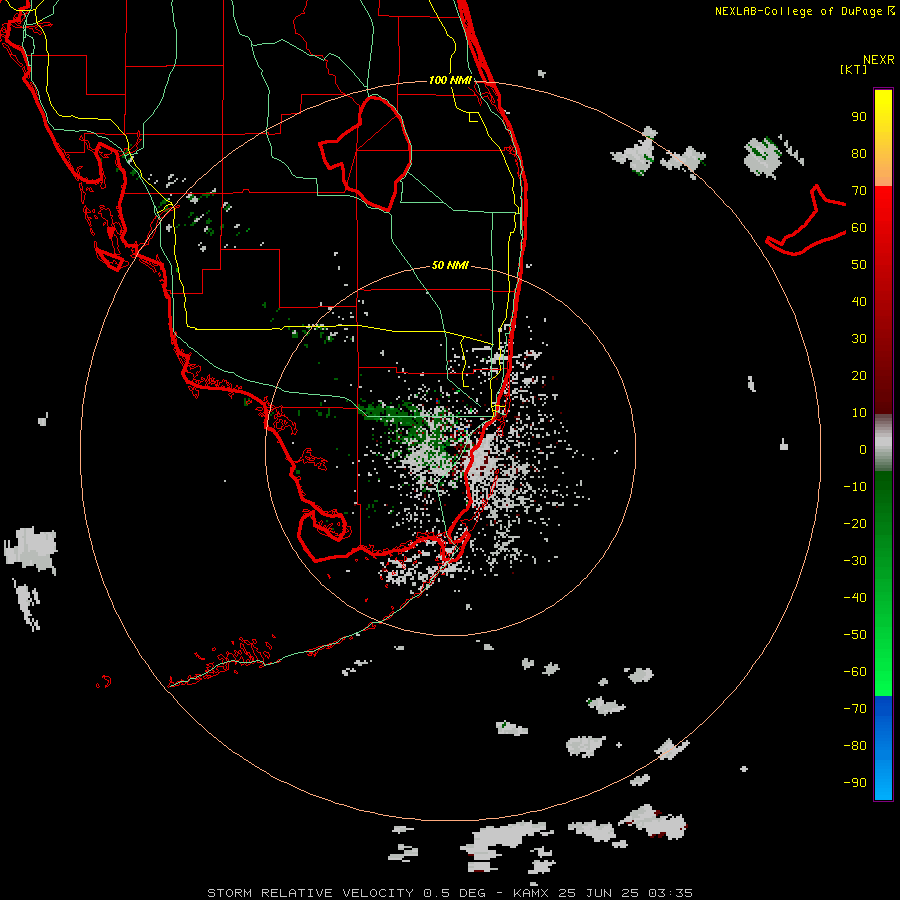
Task: Click the 100 NMI range ring label
Action: 450,80
